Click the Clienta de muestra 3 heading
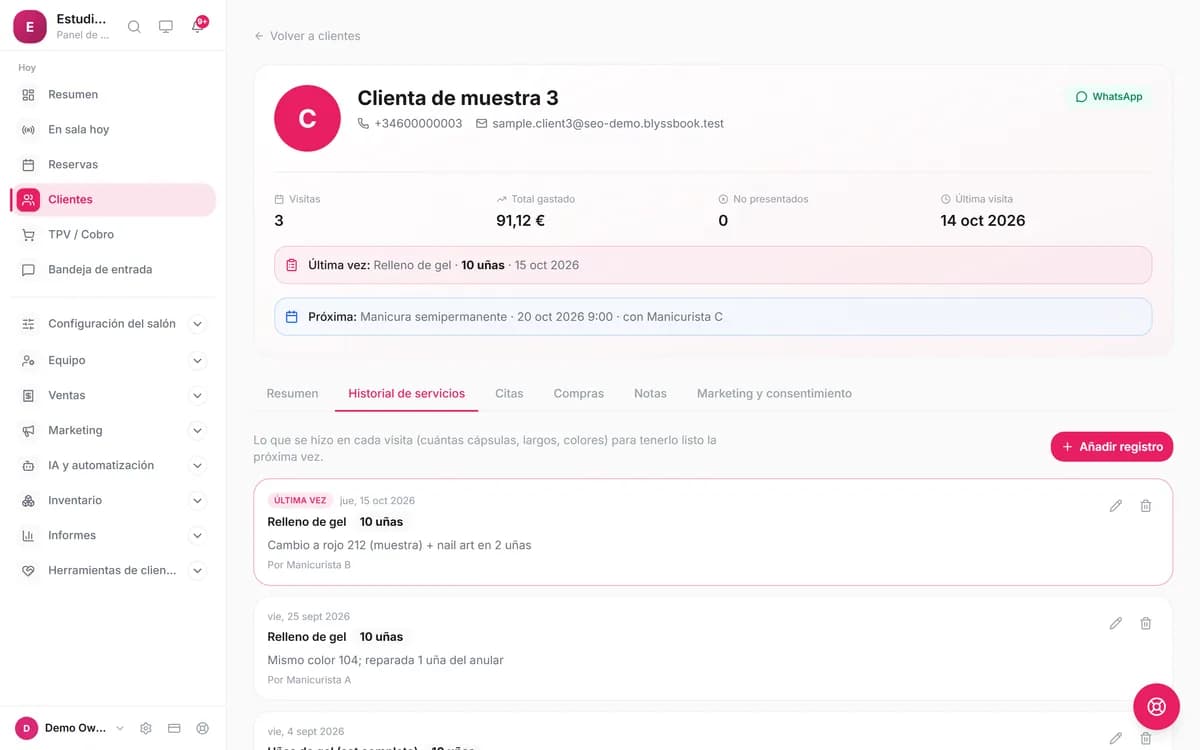 [x=458, y=98]
